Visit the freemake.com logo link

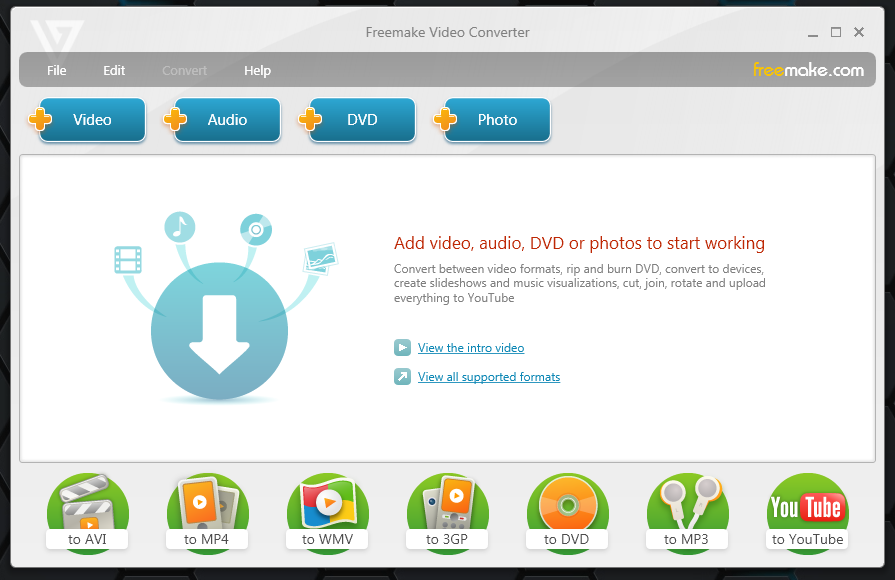[808, 70]
